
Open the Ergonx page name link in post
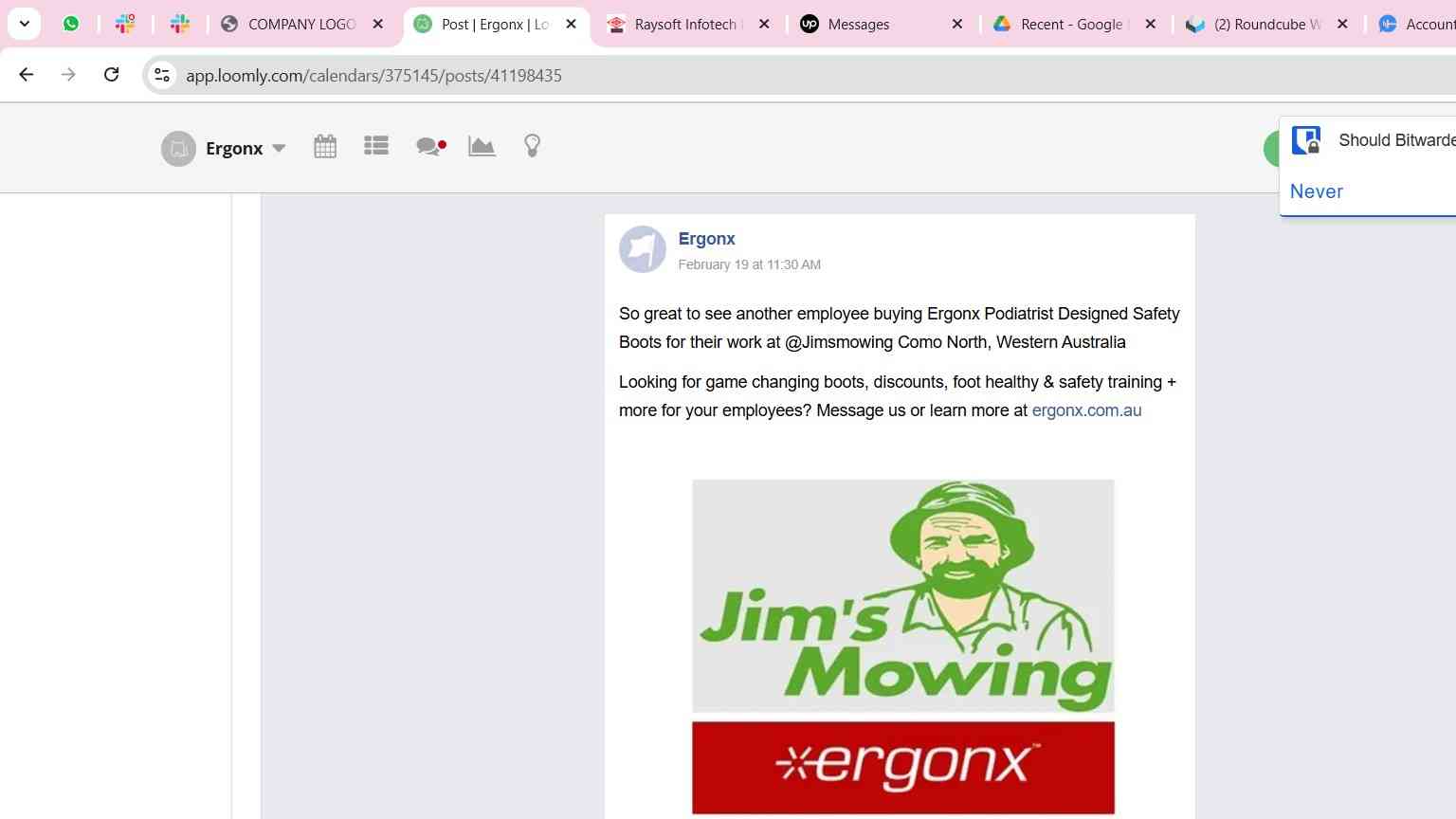coord(706,239)
